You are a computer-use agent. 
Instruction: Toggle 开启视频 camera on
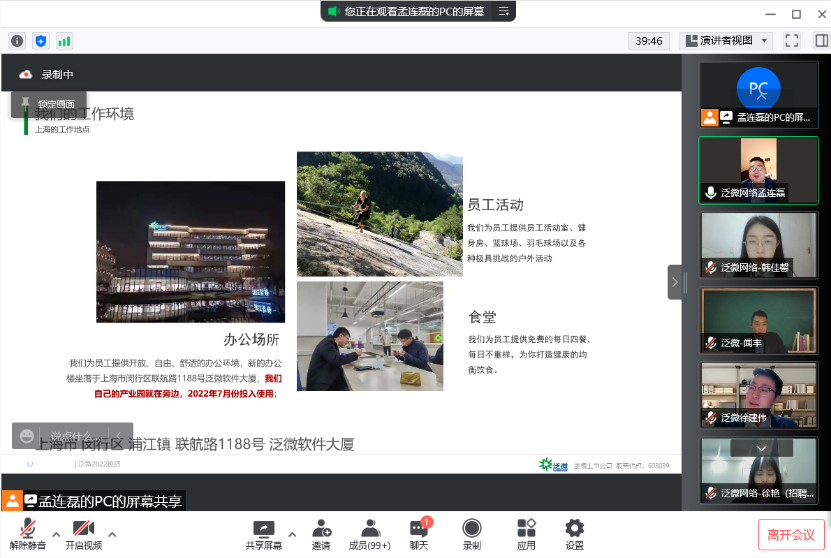[x=83, y=534]
